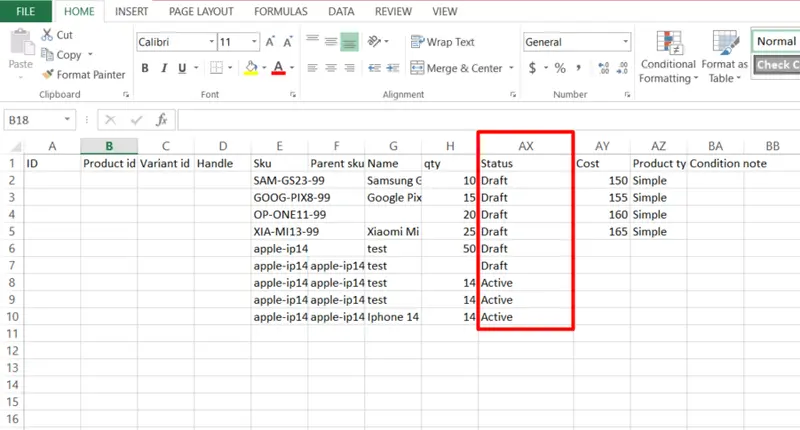The width and height of the screenshot is (800, 430).
Task: Click the comma style icon
Action: pyautogui.click(x=581, y=68)
